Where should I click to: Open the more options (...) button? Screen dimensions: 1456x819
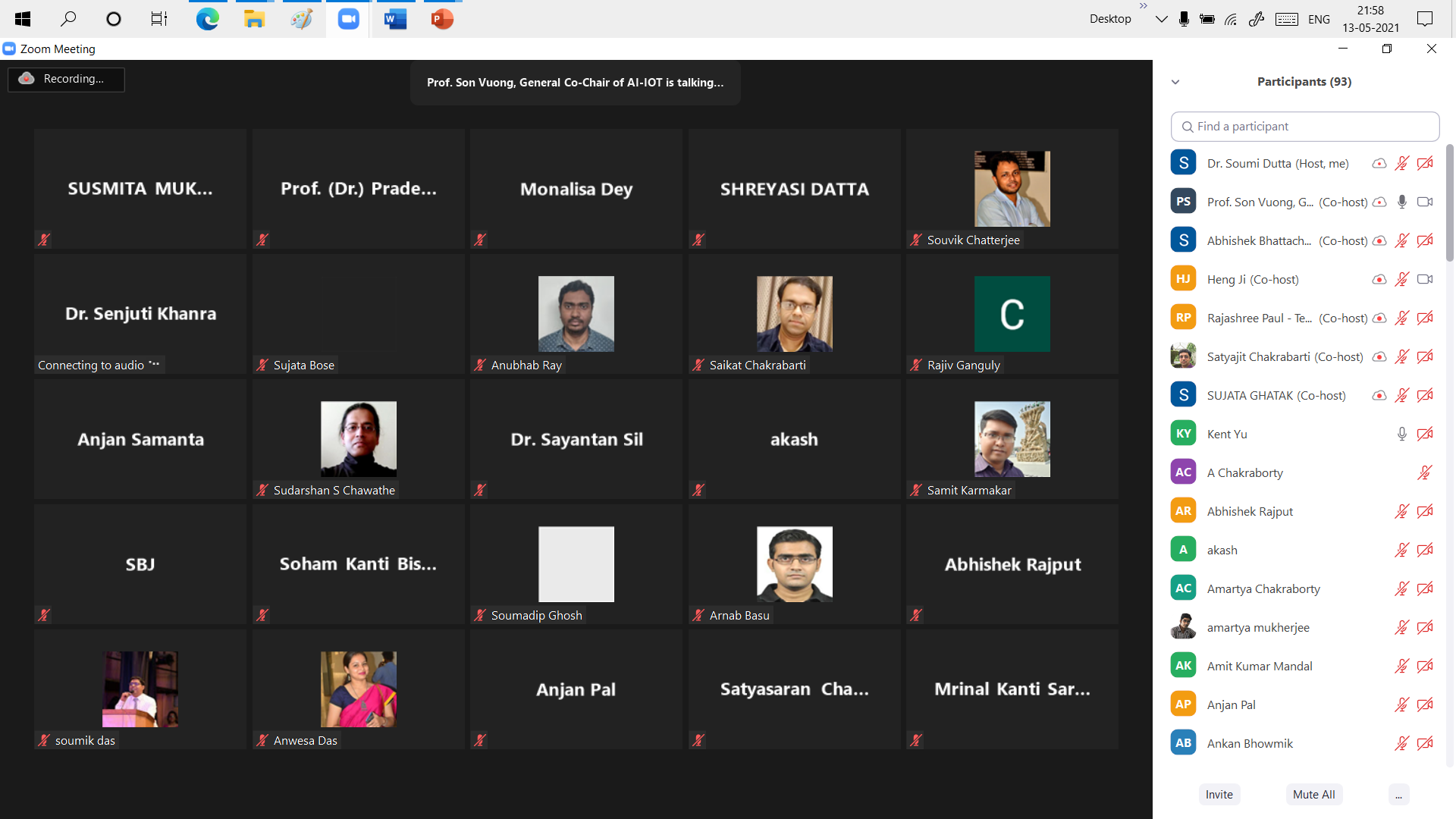click(1398, 795)
